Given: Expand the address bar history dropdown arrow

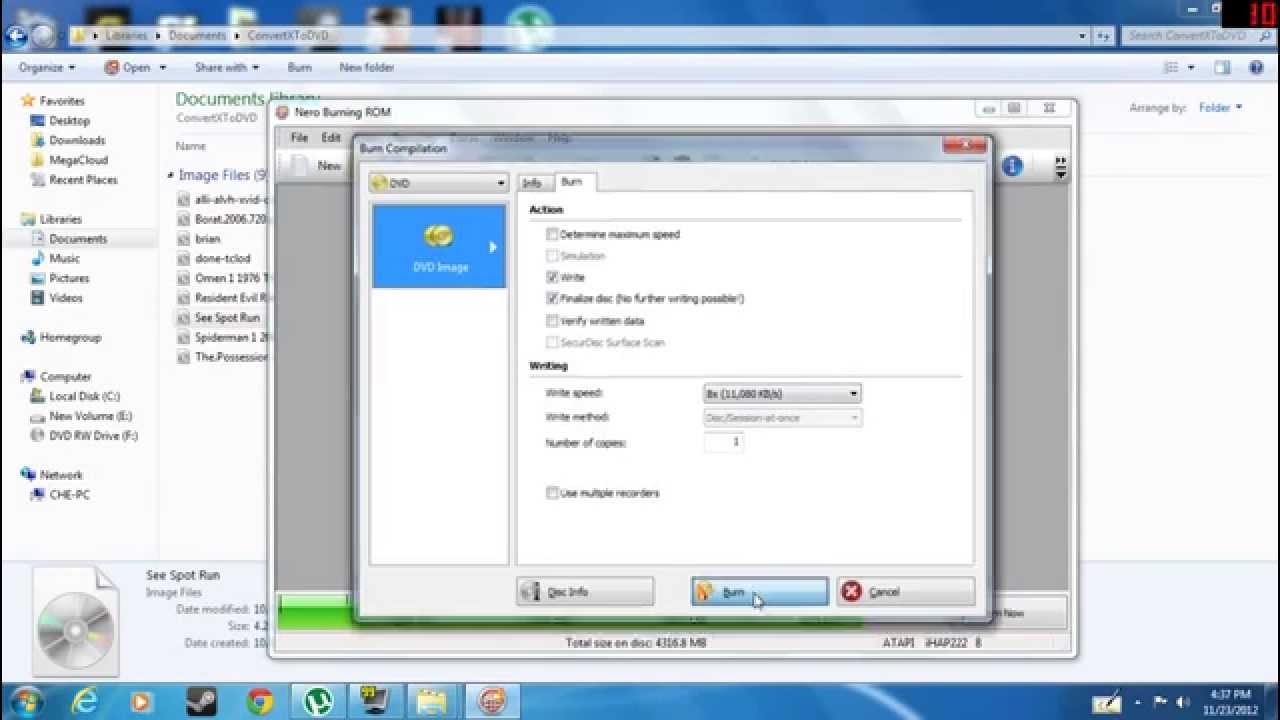Looking at the screenshot, I should [1082, 36].
